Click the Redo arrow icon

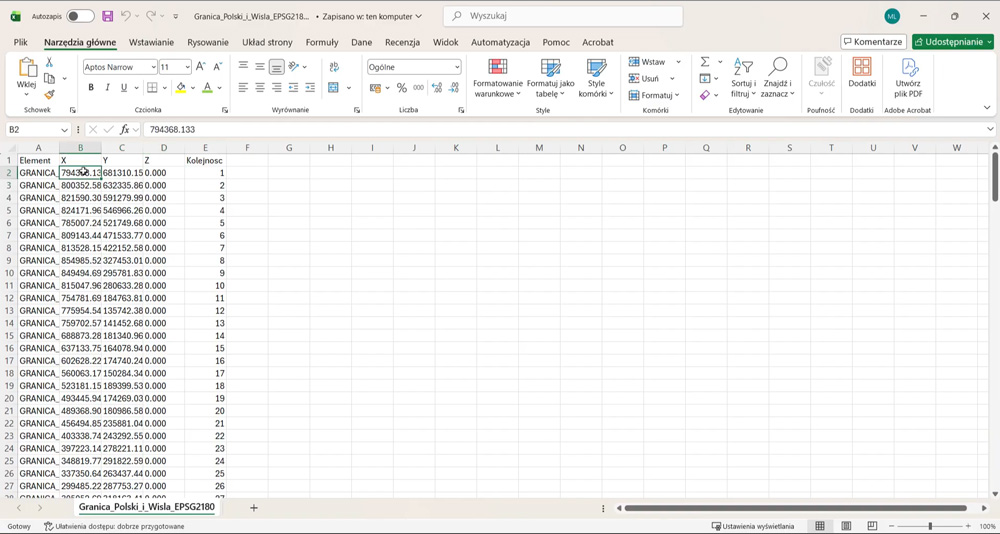coord(151,17)
